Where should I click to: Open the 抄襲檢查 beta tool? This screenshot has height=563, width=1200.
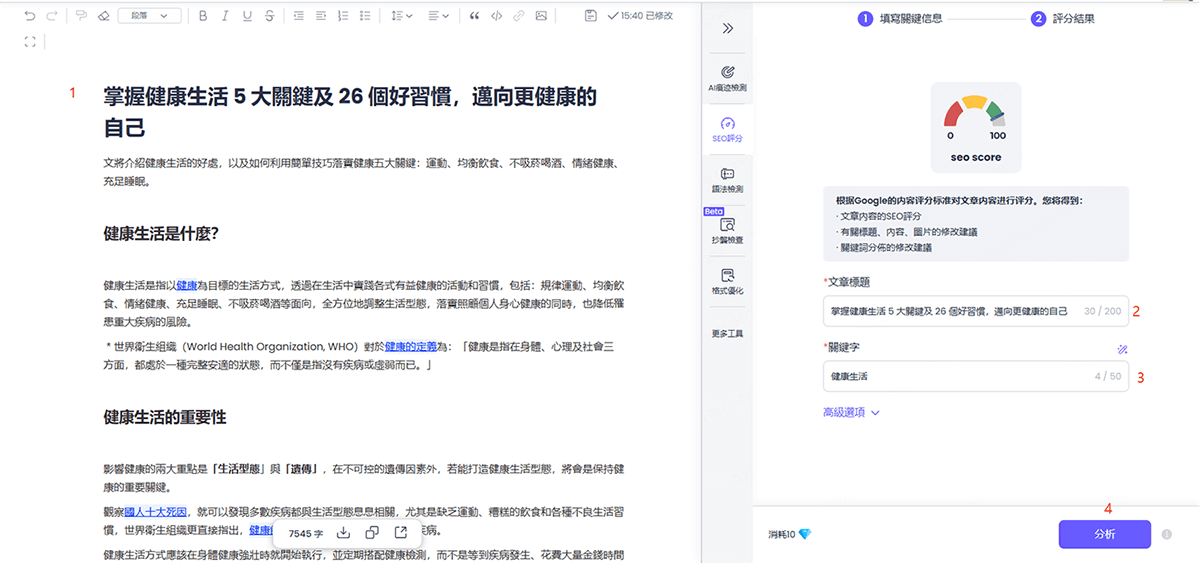click(x=727, y=231)
